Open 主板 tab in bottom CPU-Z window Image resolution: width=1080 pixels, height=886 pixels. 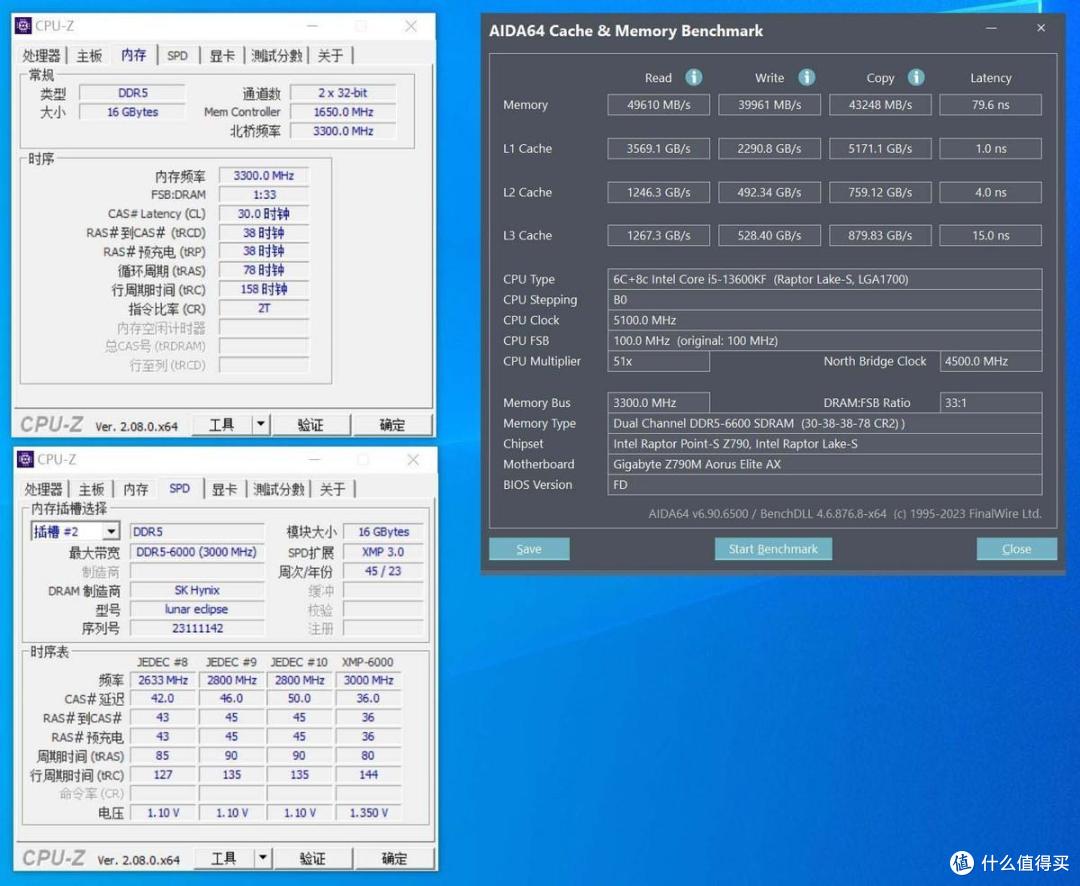[92, 489]
